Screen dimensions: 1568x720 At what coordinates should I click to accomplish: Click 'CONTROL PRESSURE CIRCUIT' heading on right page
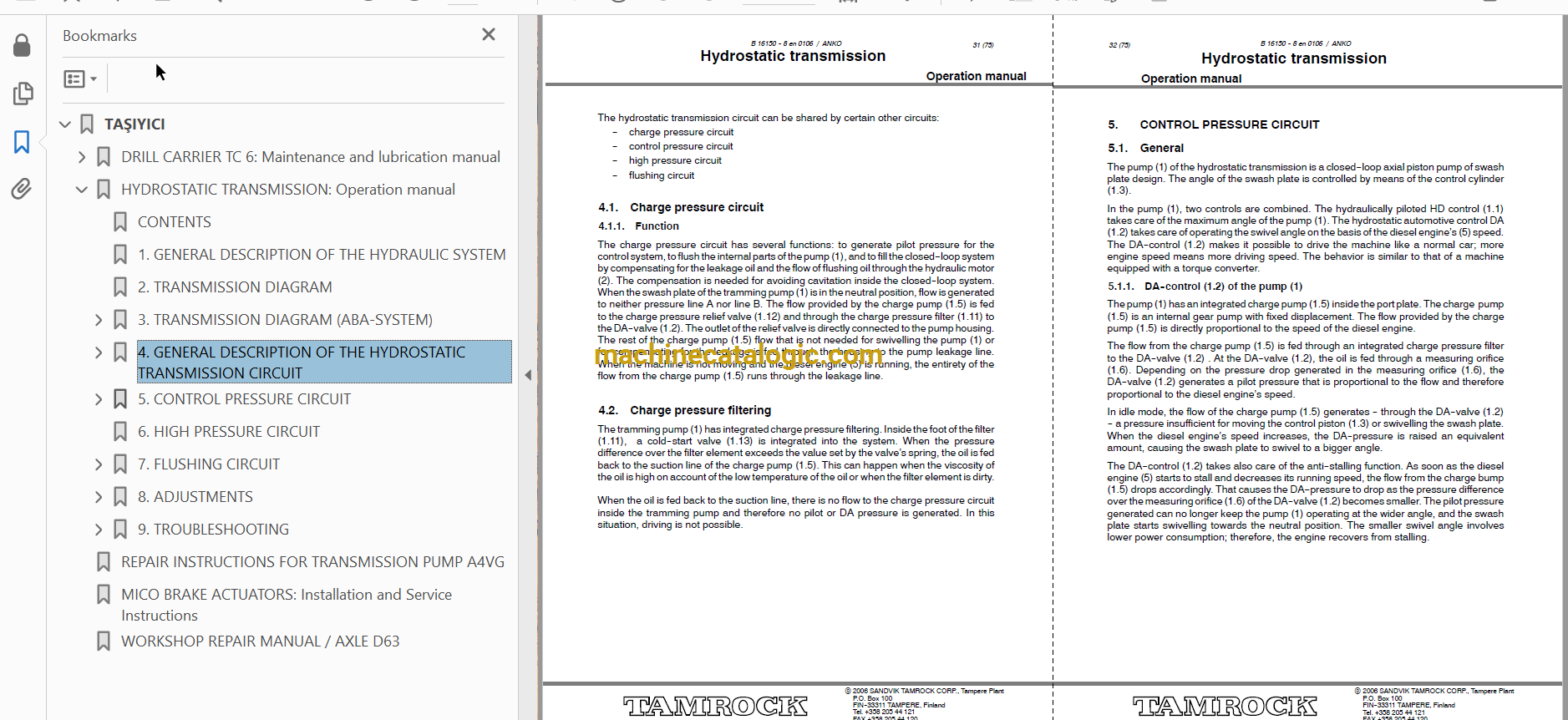click(1230, 124)
